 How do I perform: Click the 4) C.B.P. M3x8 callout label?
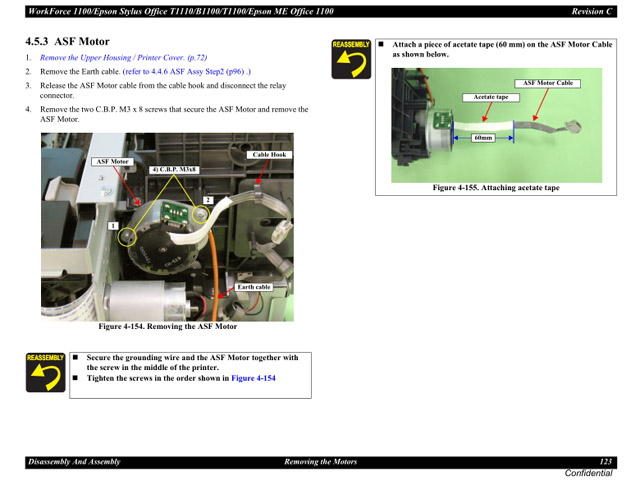pos(175,170)
